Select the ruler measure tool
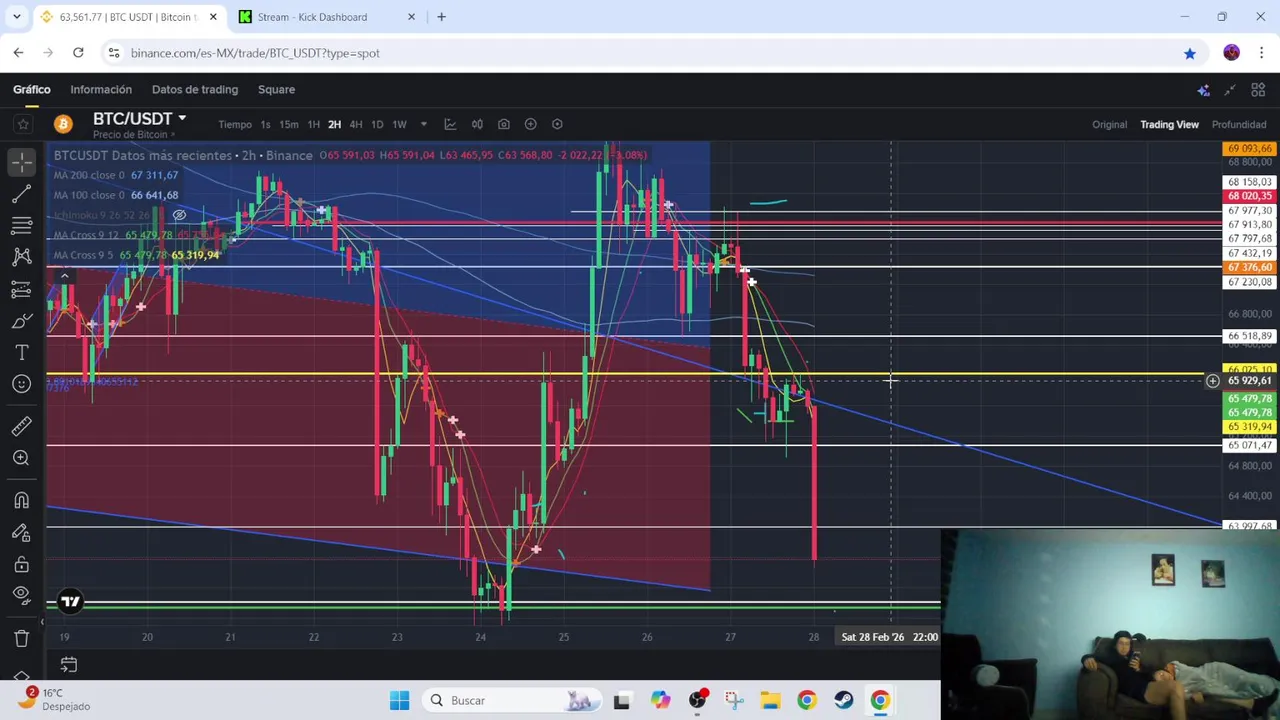1280x720 pixels. tap(22, 427)
